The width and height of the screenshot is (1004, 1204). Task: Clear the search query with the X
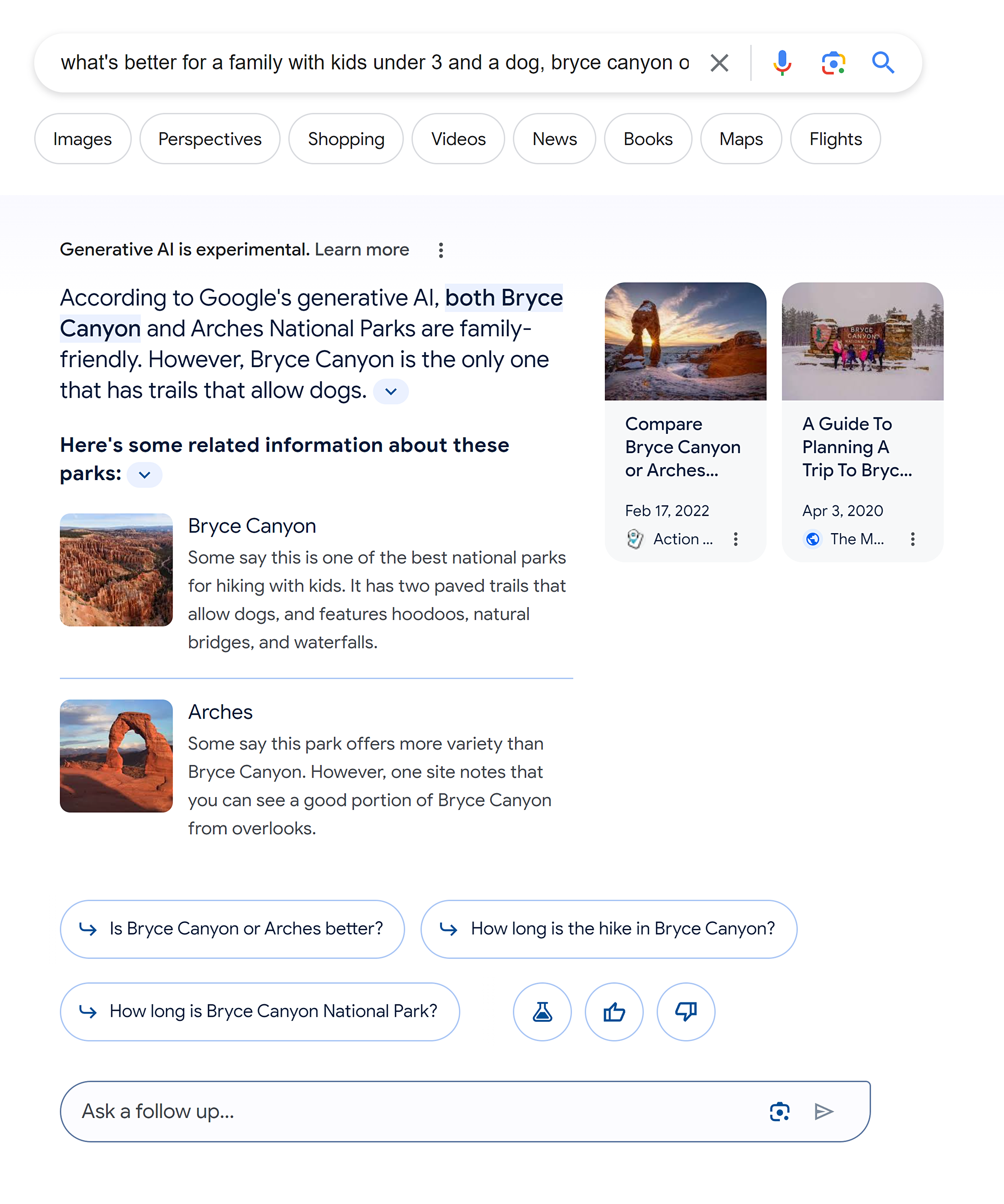coord(720,63)
